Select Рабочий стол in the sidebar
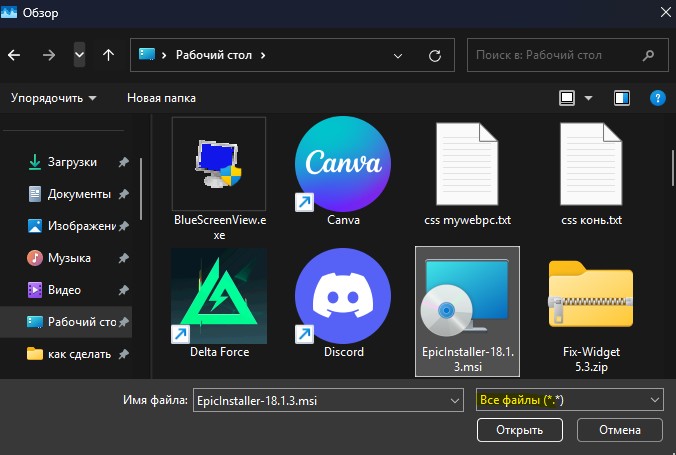Viewport: 676px width, 455px height. pos(66,322)
